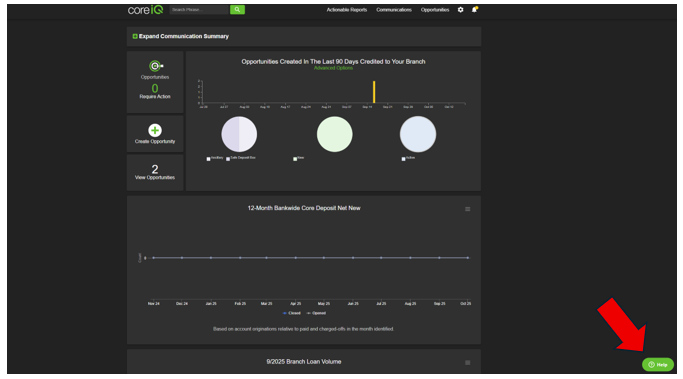Click the purple Ancillary pie chart
This screenshot has height=379, width=683.
[239, 134]
